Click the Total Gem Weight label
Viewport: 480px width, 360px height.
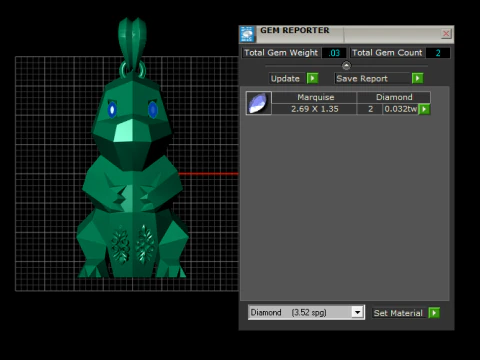[281, 53]
